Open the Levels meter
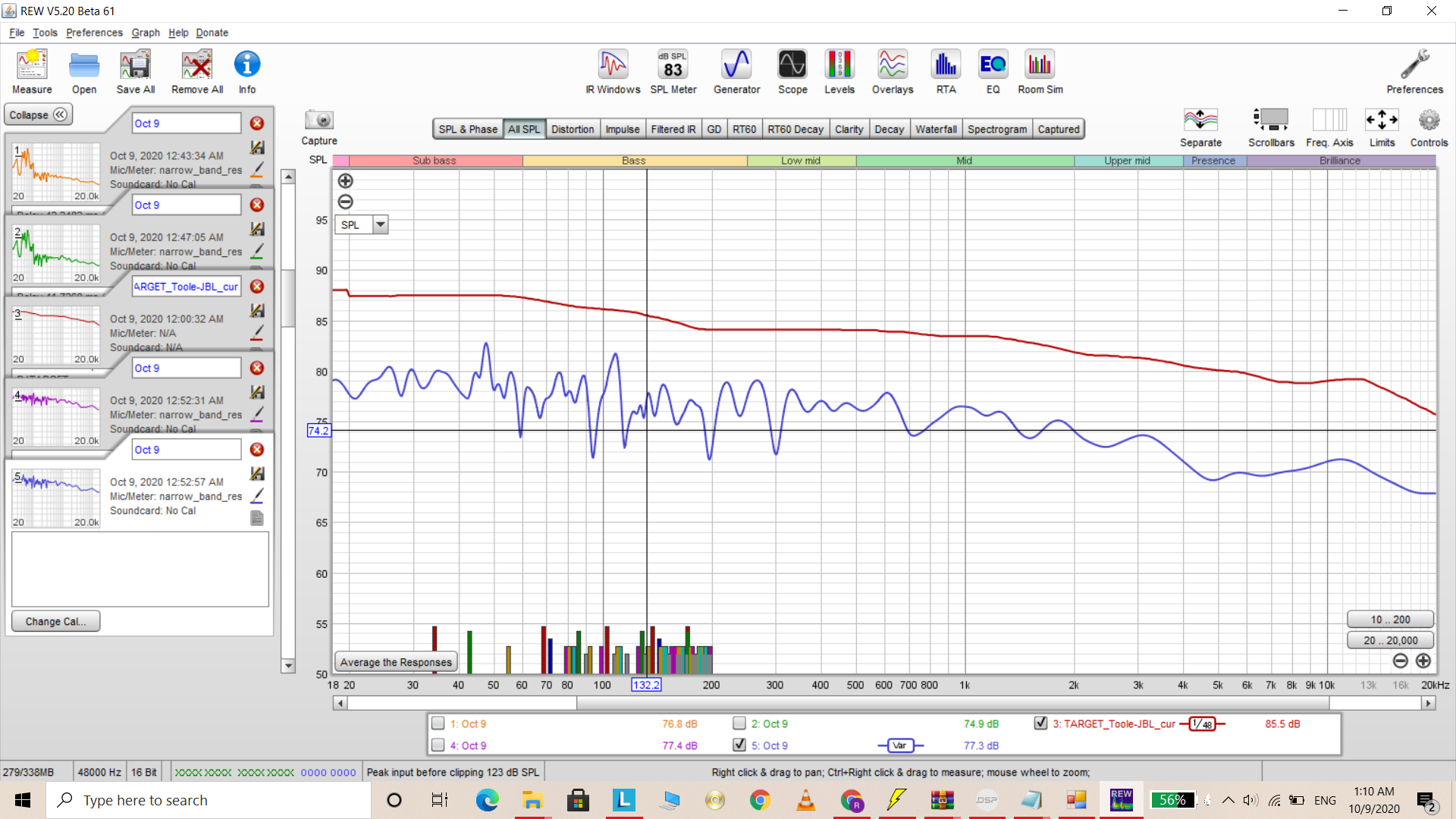1456x819 pixels. (839, 72)
